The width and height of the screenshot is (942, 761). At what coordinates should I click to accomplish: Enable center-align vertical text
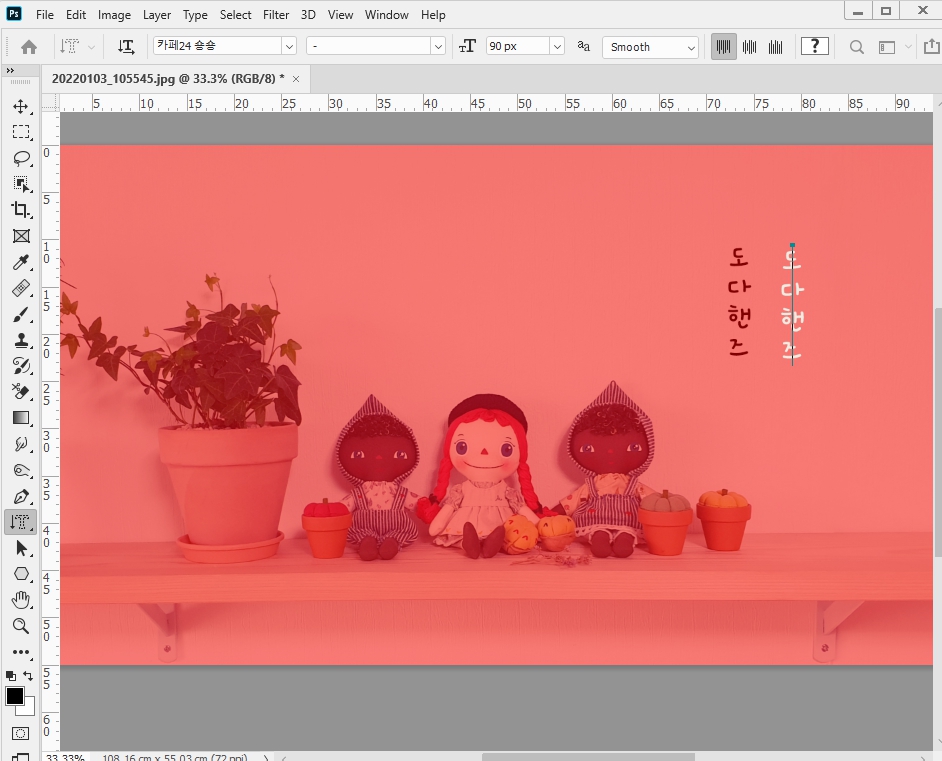(x=750, y=47)
